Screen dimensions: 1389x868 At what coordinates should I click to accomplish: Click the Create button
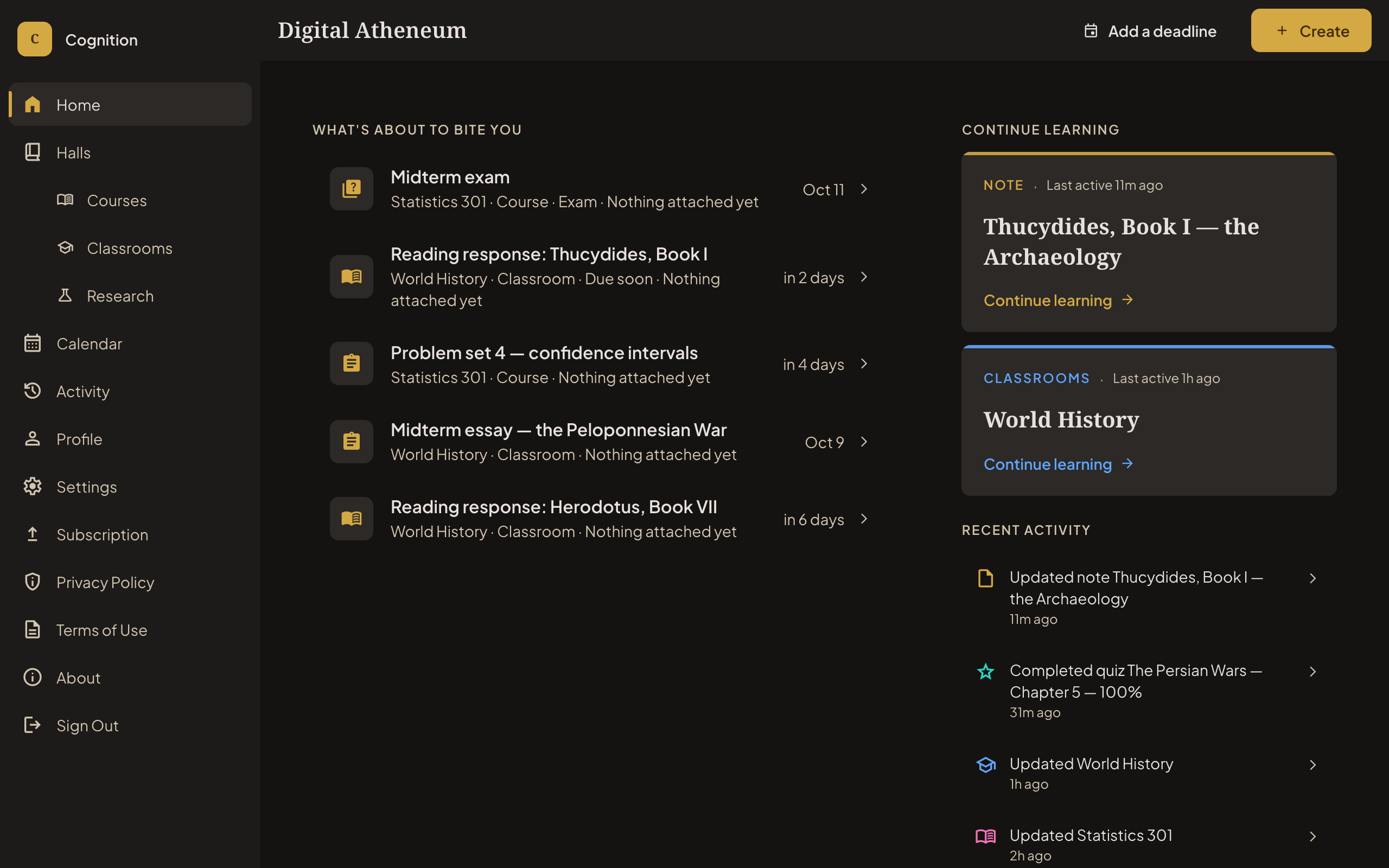[x=1311, y=30]
